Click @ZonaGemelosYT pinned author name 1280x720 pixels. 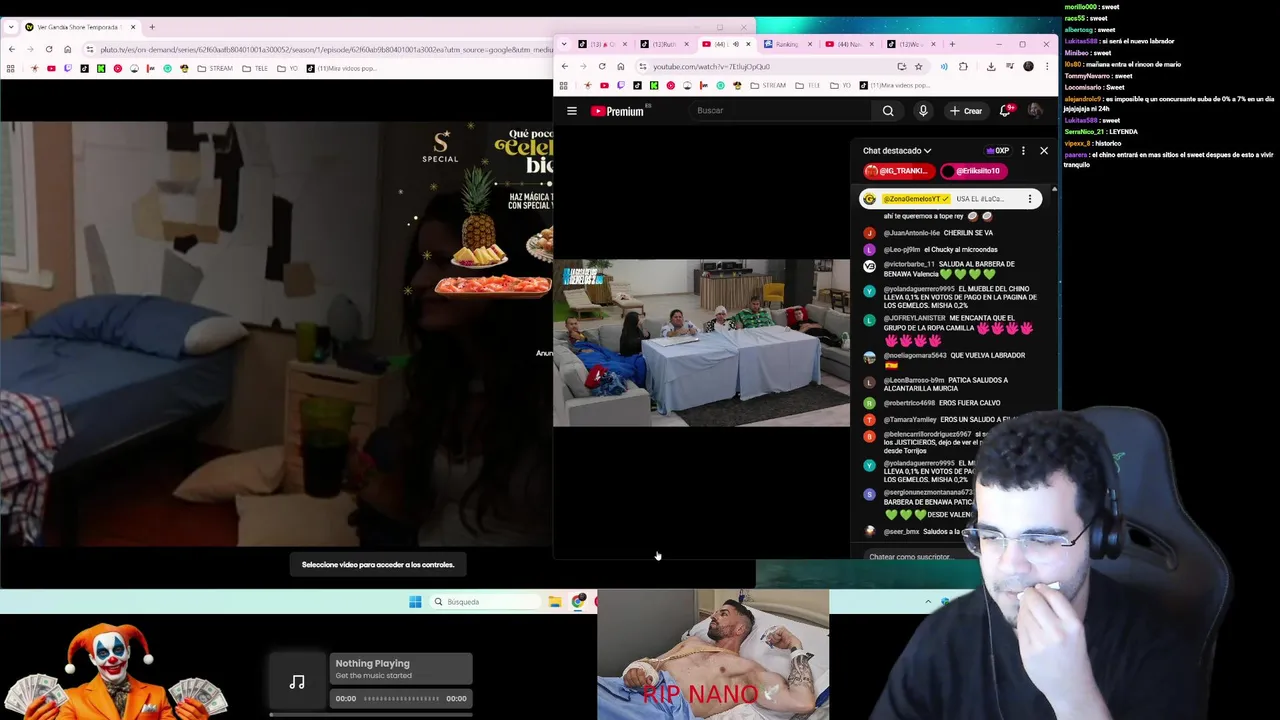click(x=915, y=199)
